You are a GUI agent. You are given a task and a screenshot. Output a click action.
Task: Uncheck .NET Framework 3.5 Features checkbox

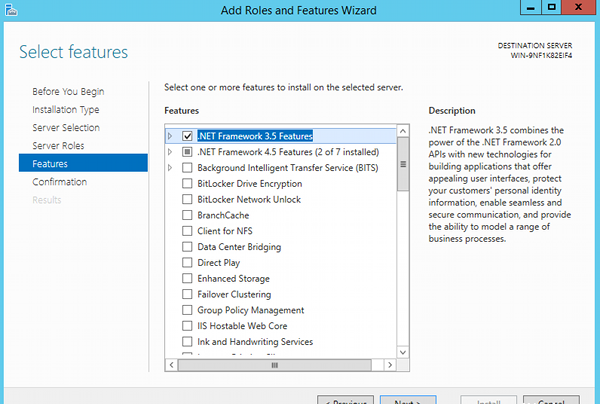click(x=187, y=136)
